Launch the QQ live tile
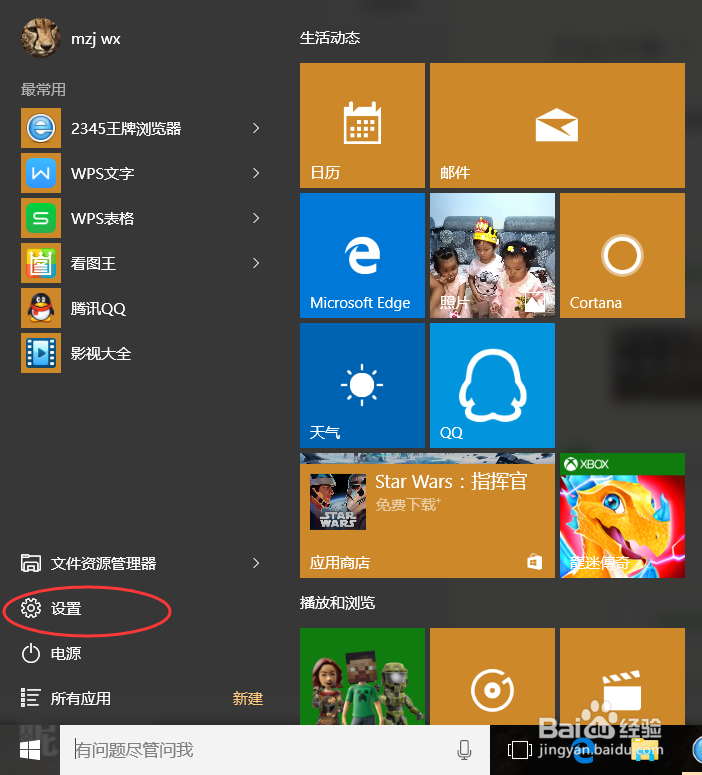The image size is (702, 775). 492,386
